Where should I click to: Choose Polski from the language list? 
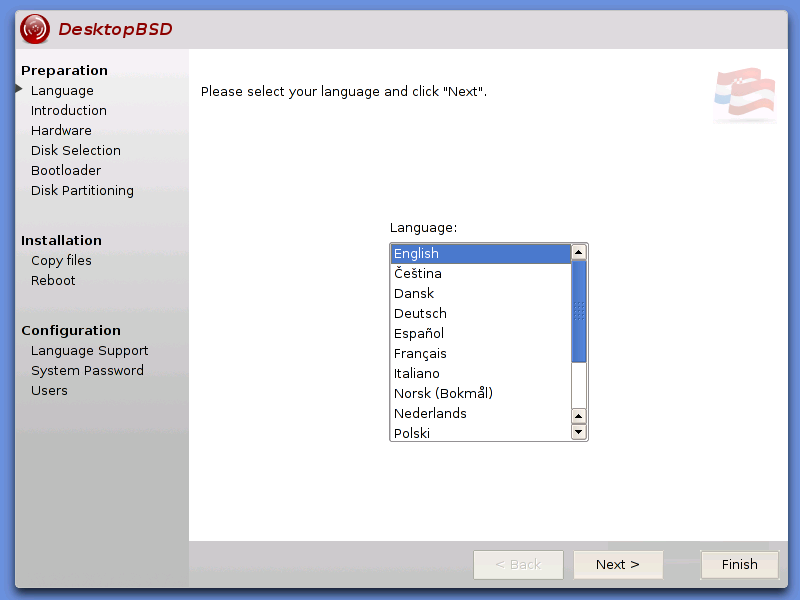point(481,433)
